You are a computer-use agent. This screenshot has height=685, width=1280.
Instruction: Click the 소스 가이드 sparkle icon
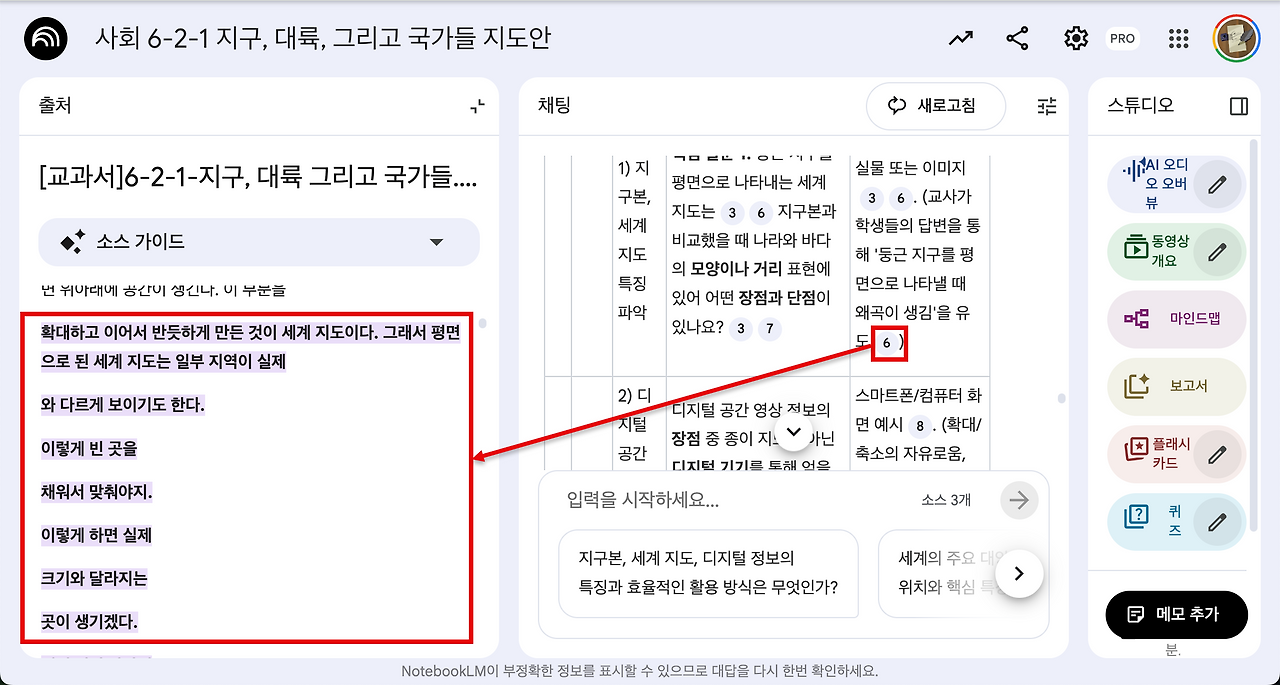[73, 242]
